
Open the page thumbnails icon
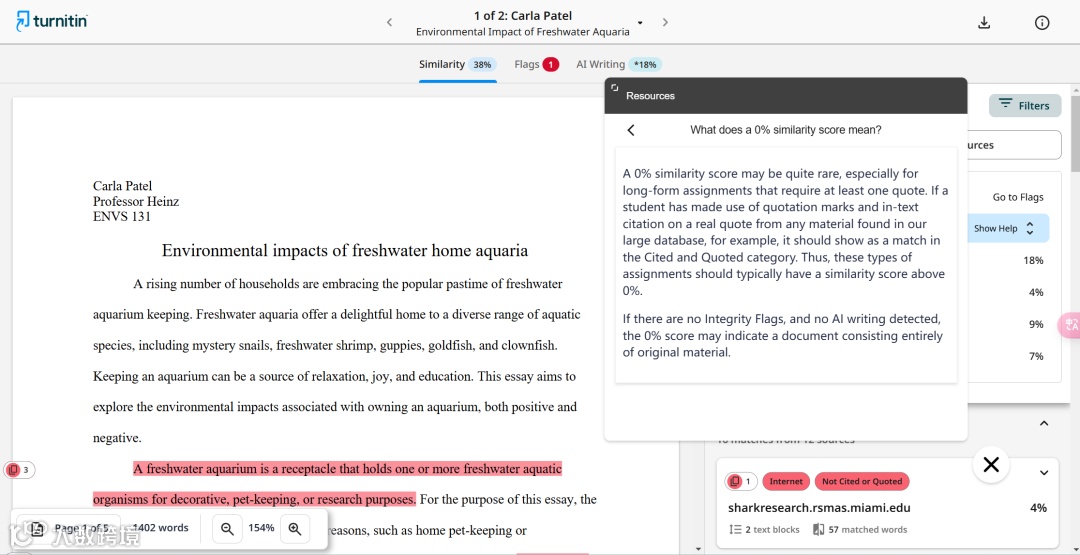(37, 529)
